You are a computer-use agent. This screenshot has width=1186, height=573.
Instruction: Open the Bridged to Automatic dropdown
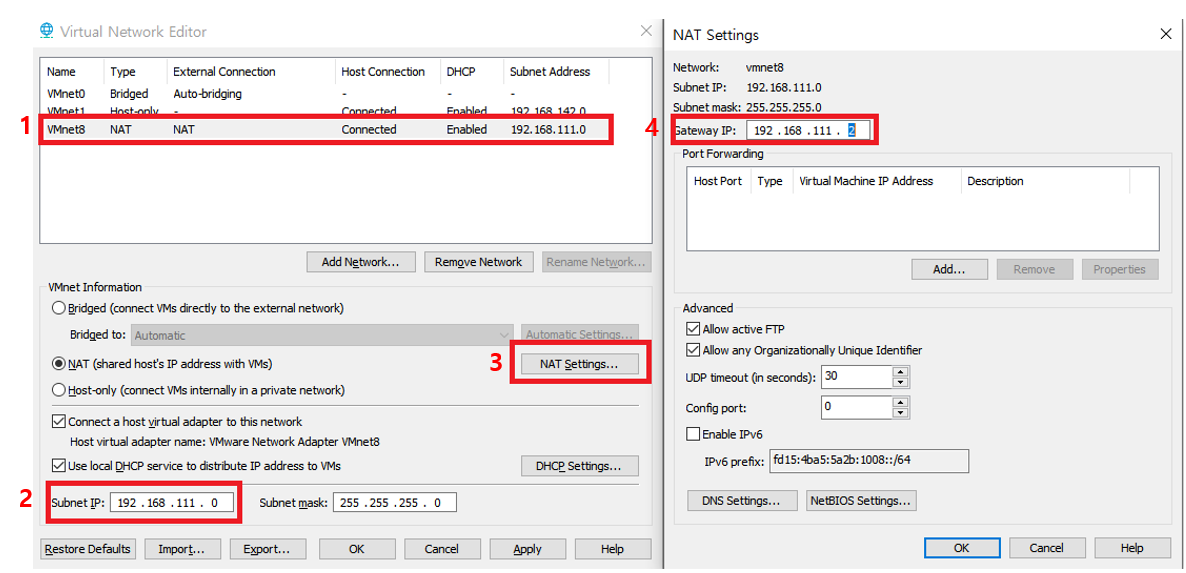(x=323, y=335)
